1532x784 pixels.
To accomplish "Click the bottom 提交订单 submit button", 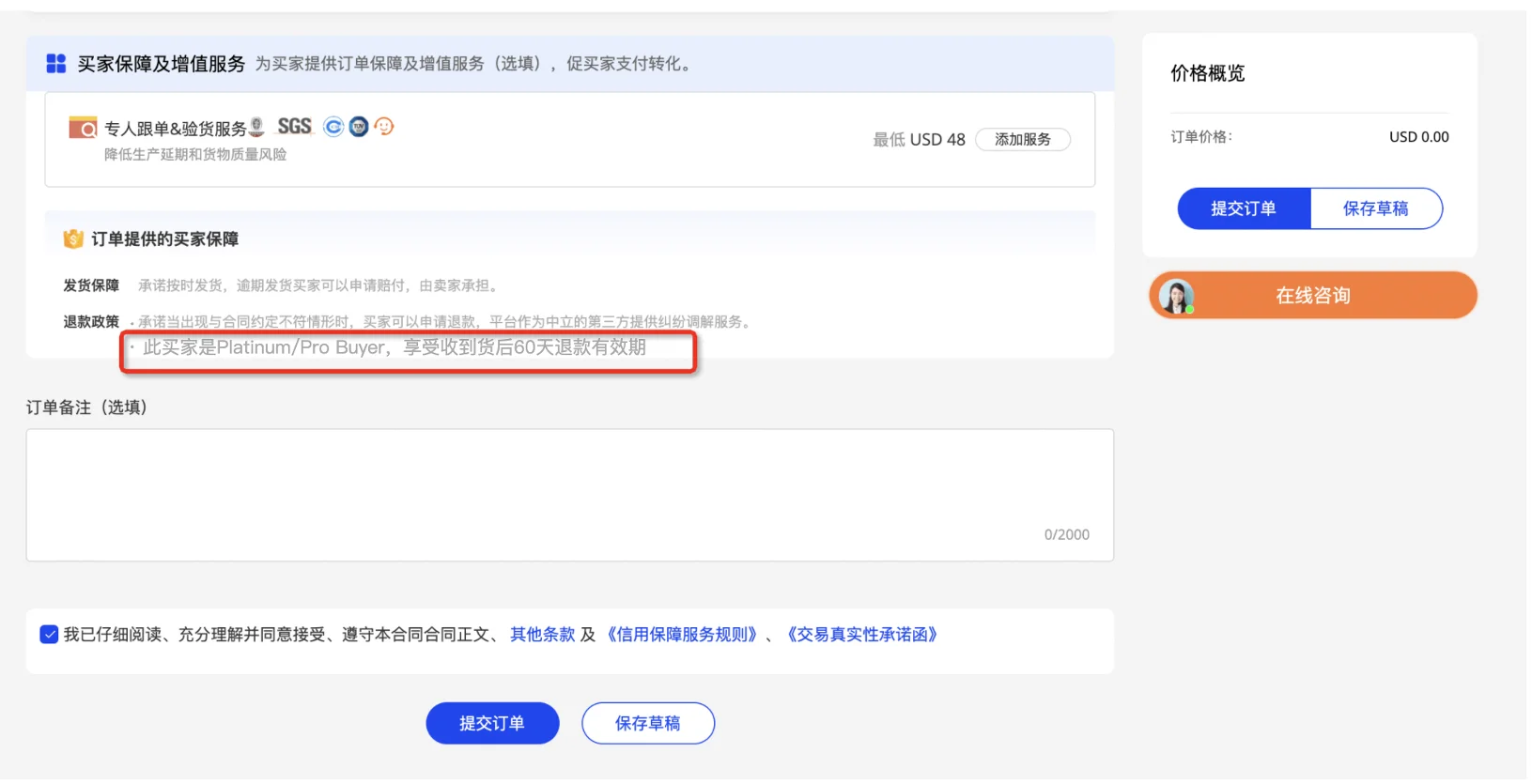I will pos(492,724).
